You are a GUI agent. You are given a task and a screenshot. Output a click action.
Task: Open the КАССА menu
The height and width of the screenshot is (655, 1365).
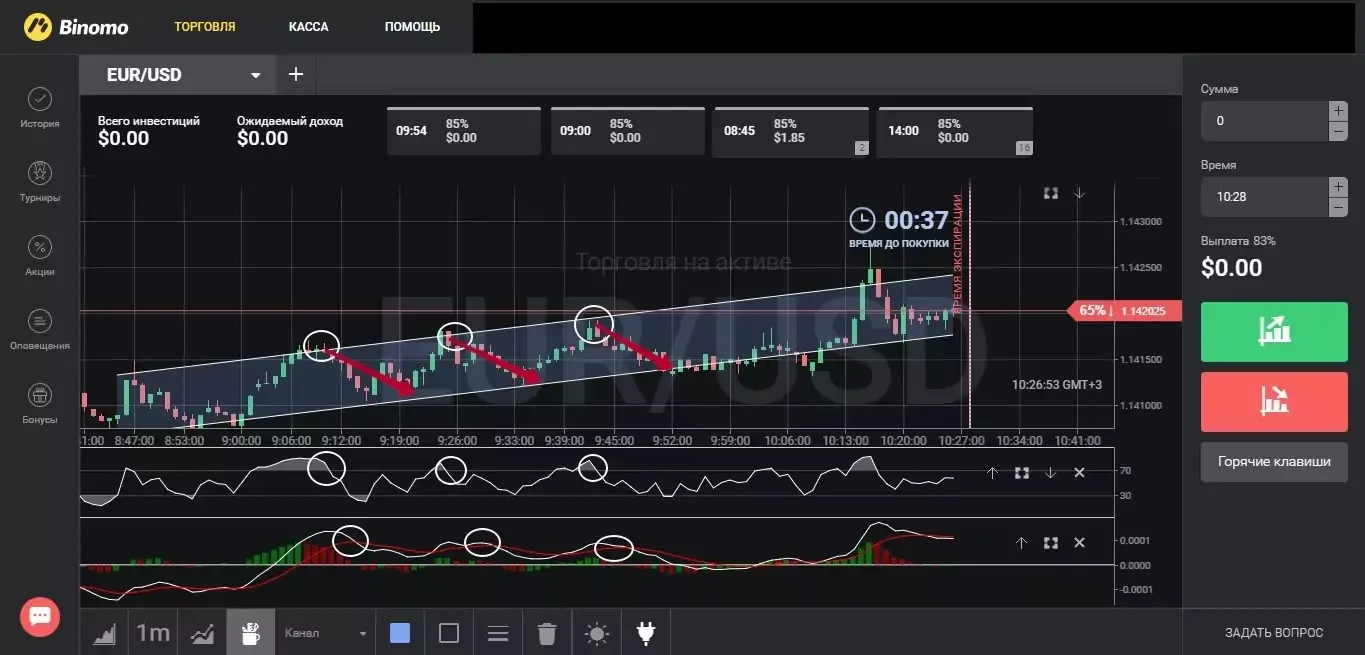(308, 27)
